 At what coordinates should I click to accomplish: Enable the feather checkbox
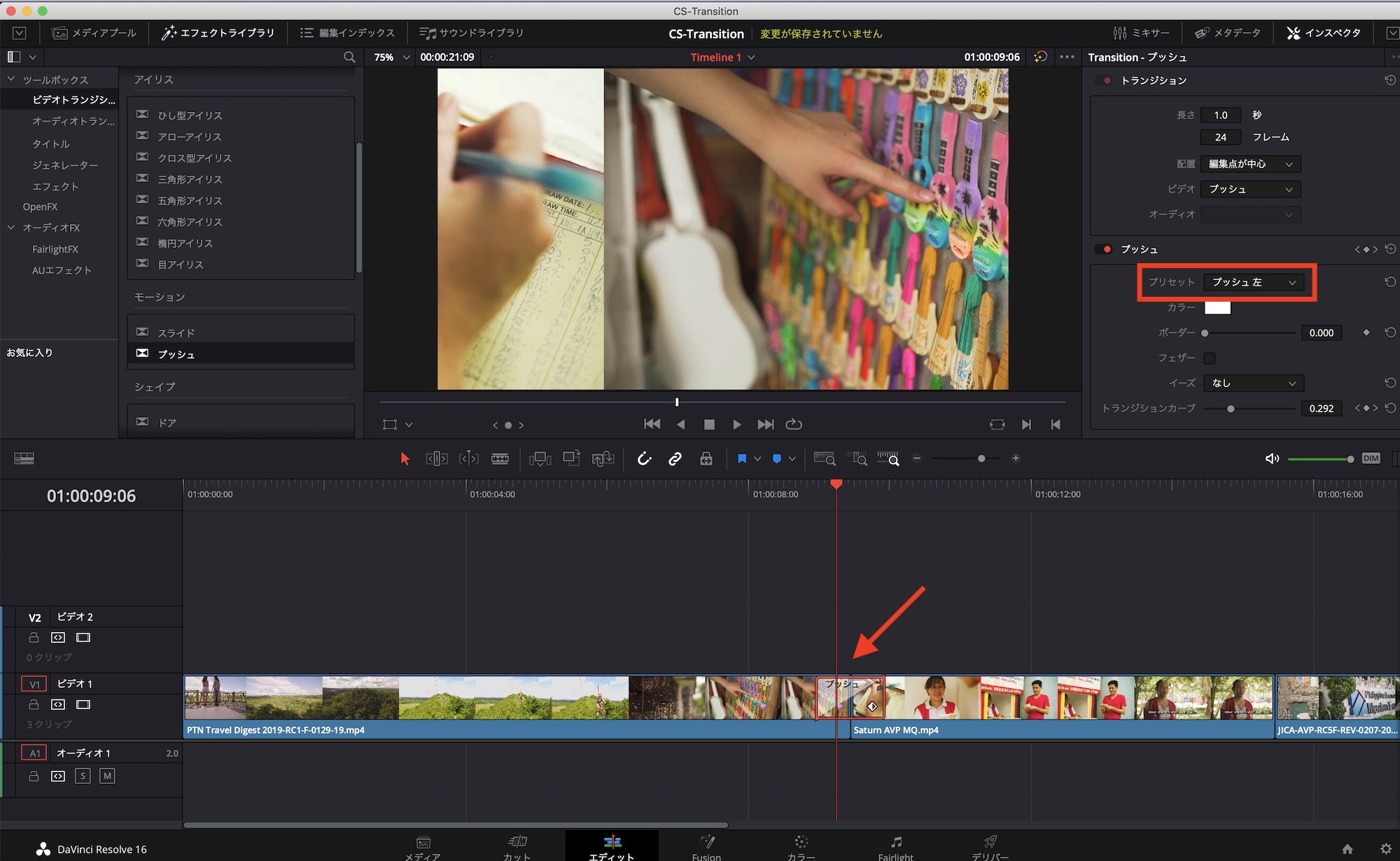pos(1209,358)
